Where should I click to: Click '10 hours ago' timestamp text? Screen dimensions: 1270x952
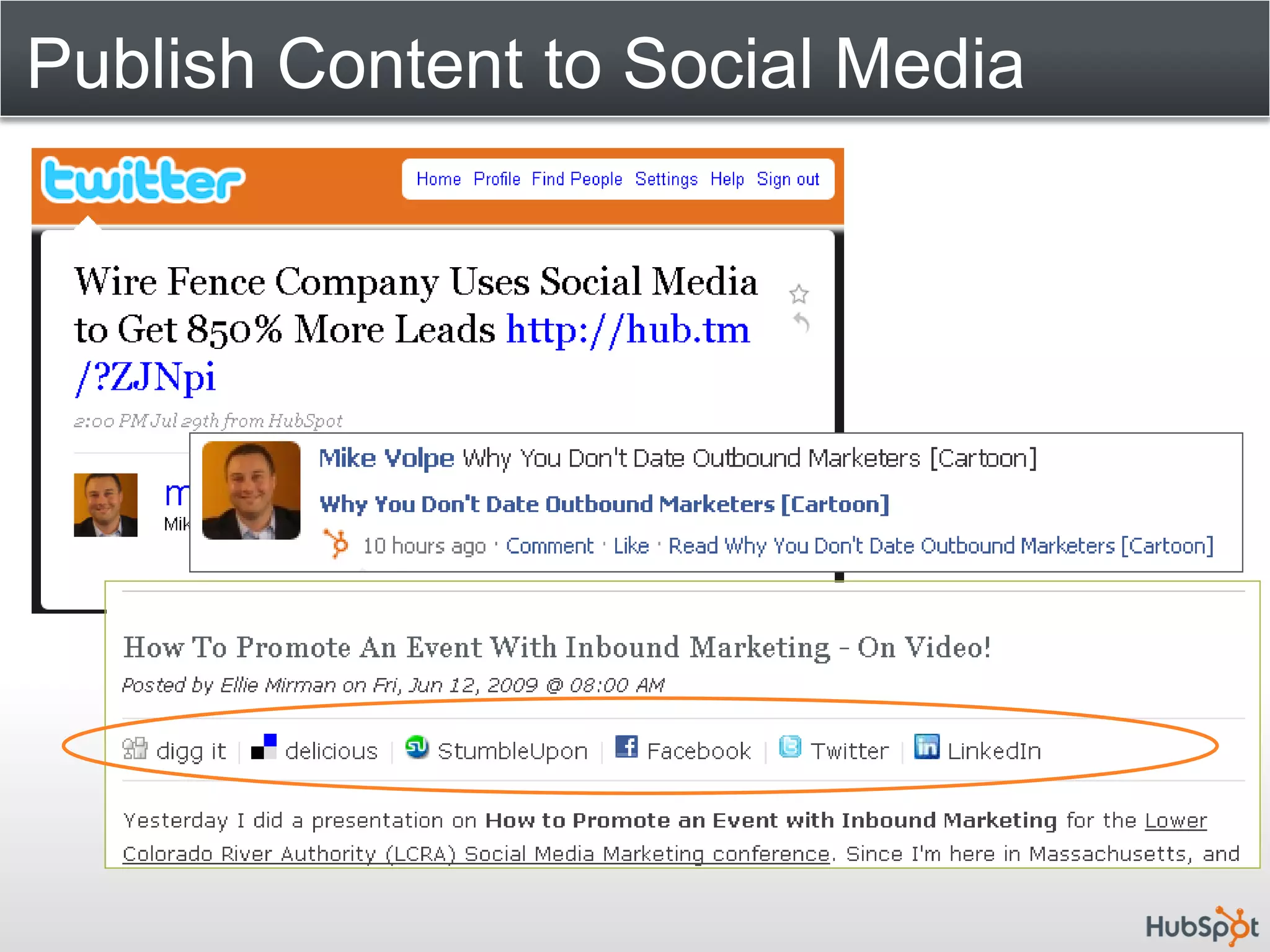(424, 545)
